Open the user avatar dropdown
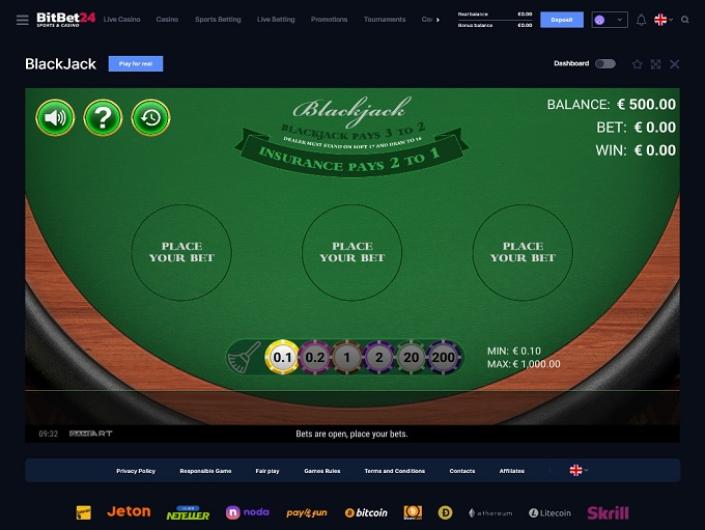The image size is (705, 530). coord(610,20)
